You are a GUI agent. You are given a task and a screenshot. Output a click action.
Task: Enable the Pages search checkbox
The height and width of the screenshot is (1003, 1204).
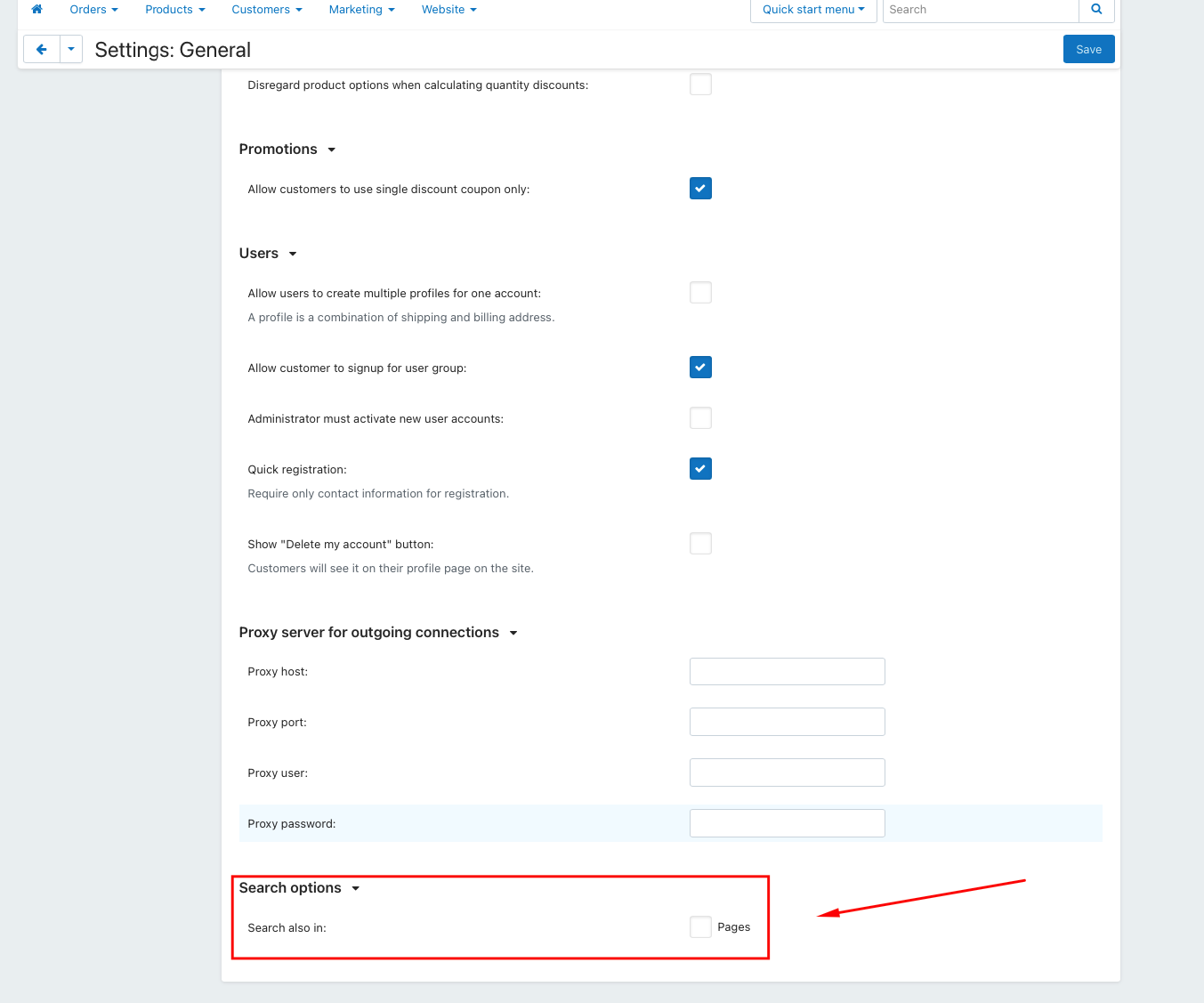(700, 927)
